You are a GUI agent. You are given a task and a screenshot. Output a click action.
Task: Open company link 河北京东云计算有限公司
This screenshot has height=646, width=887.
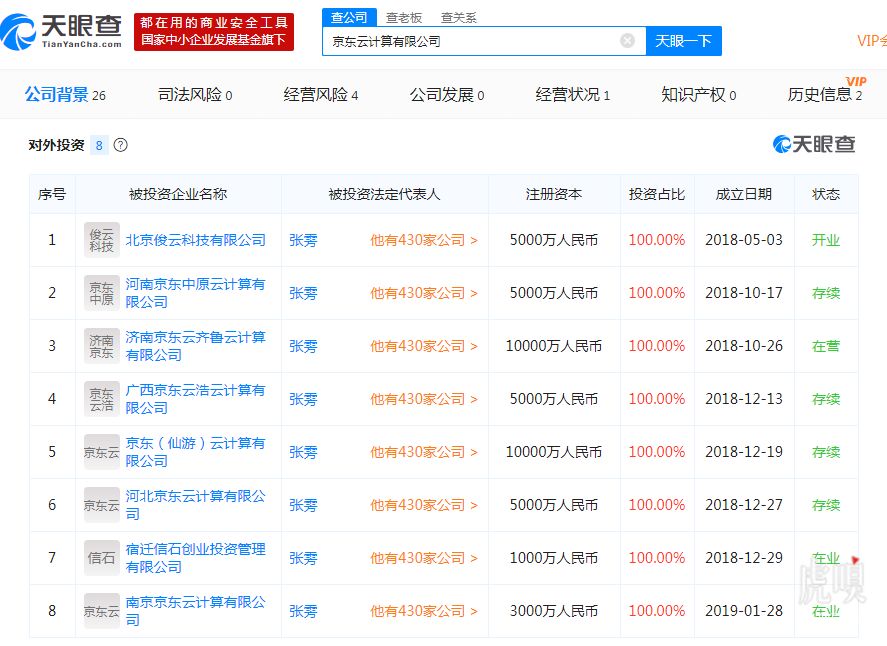pyautogui.click(x=196, y=505)
